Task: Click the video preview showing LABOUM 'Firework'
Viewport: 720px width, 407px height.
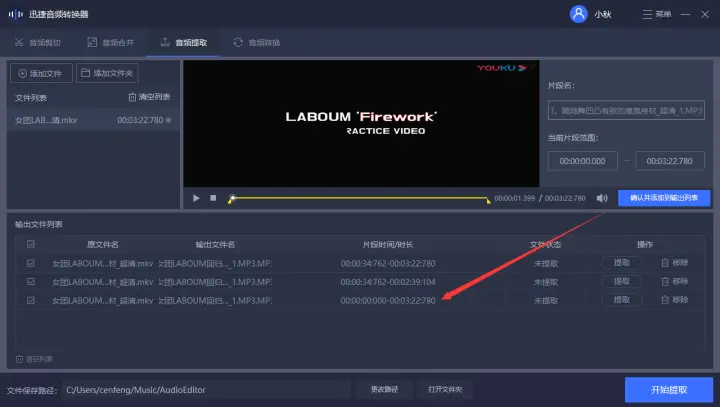Action: coord(361,124)
